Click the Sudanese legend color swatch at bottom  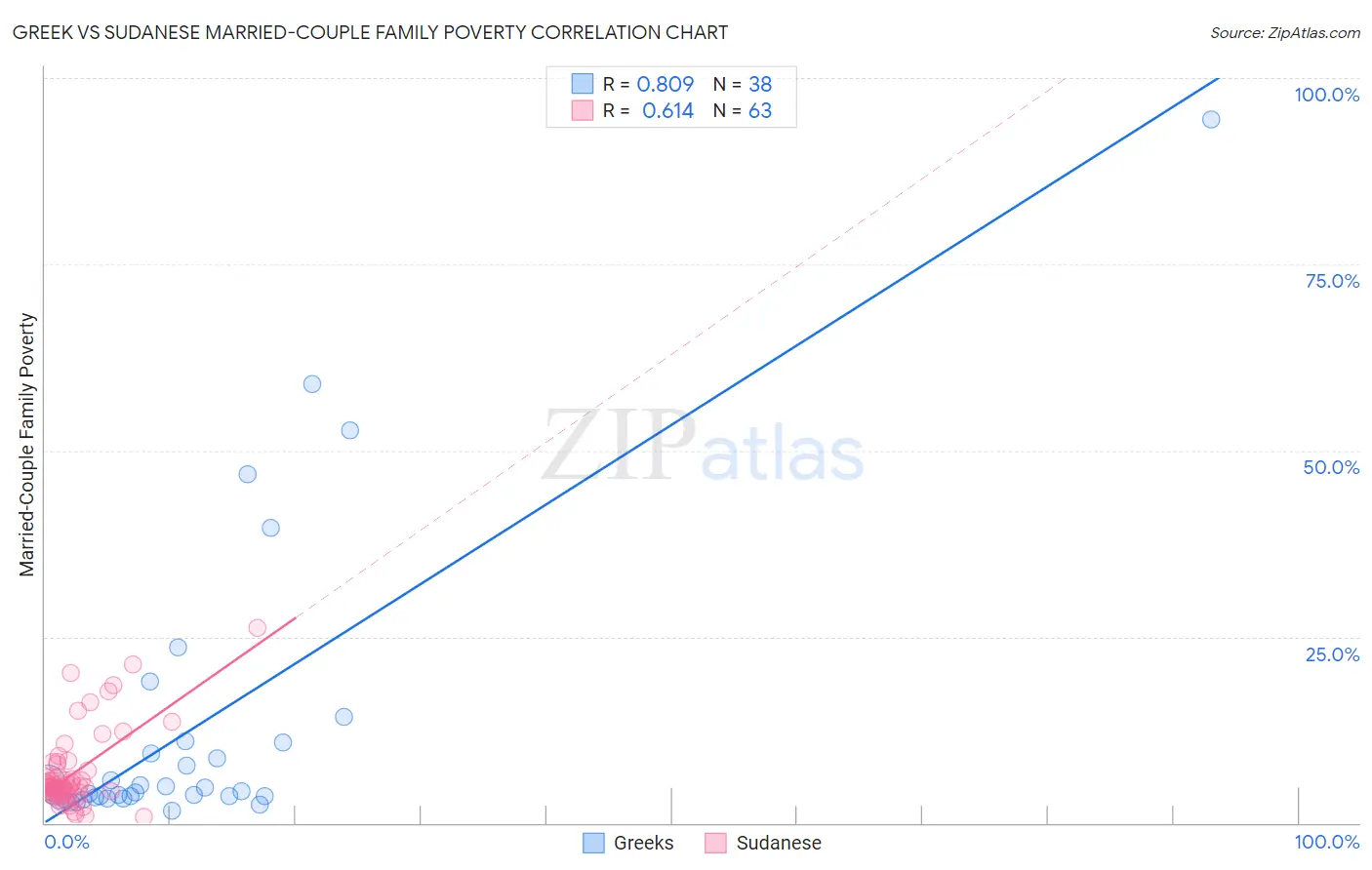[x=716, y=843]
